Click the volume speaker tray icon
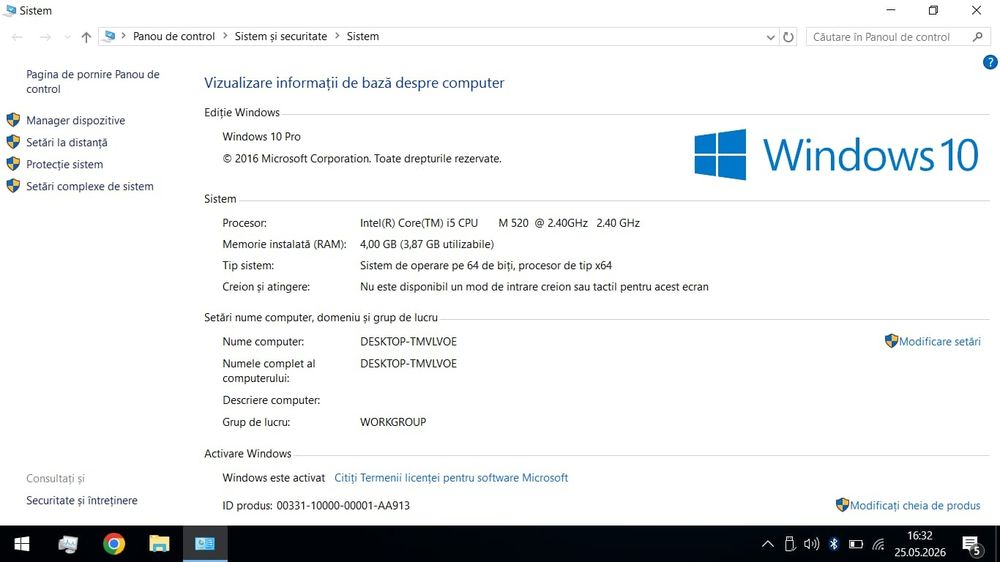1000x562 pixels. [811, 544]
